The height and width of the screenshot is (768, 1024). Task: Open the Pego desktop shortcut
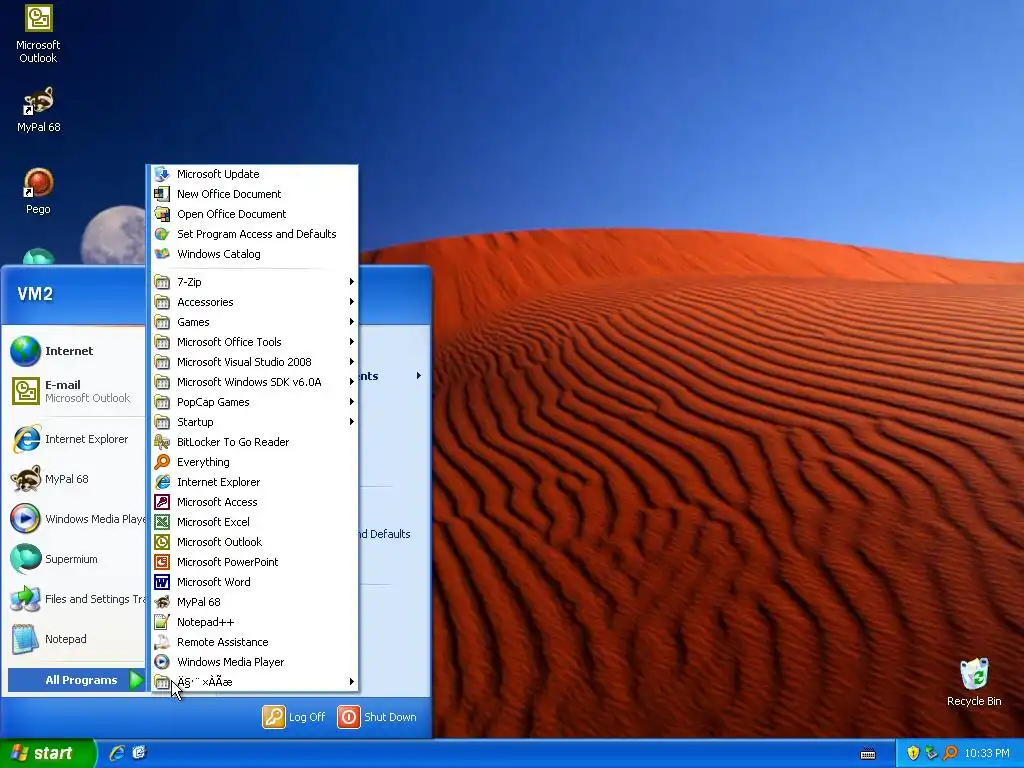(38, 191)
